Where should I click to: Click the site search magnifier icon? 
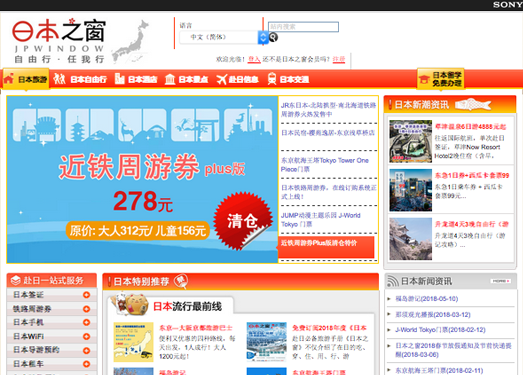click(x=273, y=37)
